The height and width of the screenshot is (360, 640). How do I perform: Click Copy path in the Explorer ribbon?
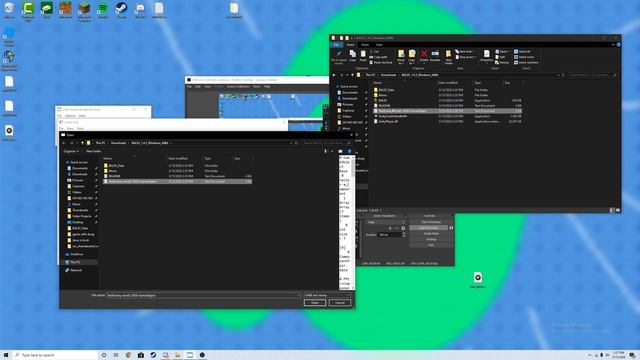click(x=378, y=57)
